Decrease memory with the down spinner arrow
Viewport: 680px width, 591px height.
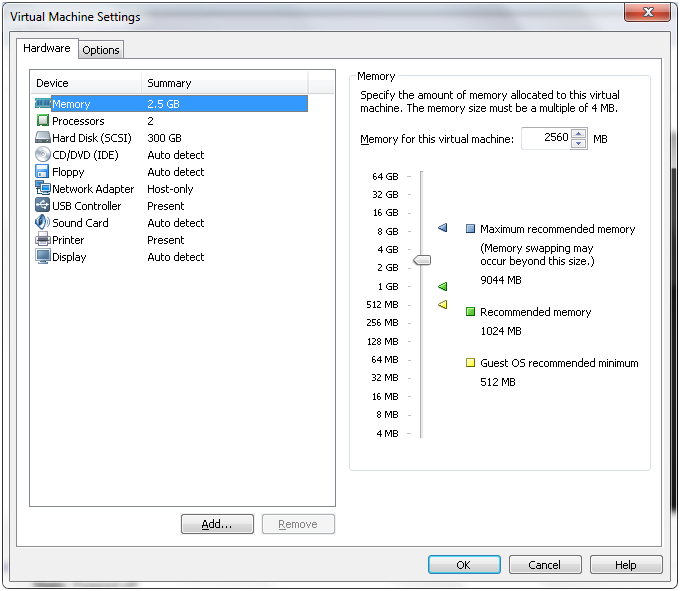(579, 144)
